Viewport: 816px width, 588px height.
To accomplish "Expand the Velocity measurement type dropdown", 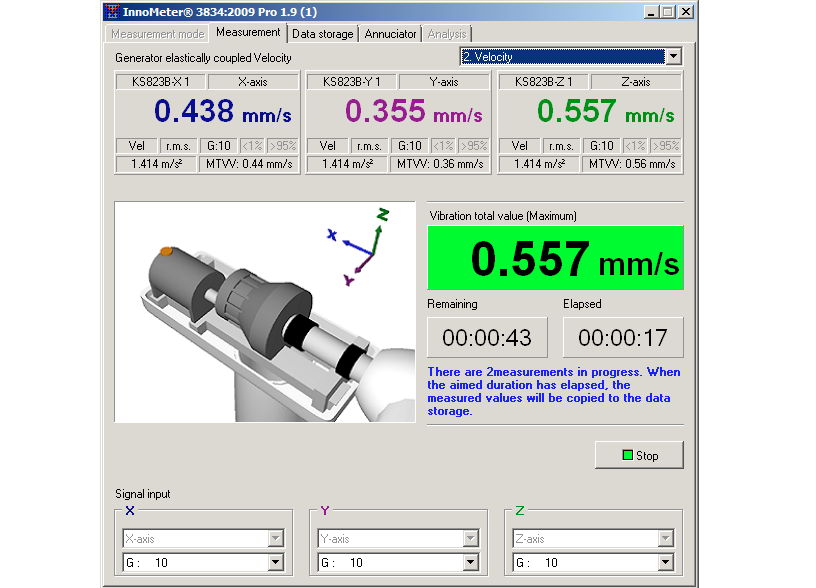I will click(673, 57).
